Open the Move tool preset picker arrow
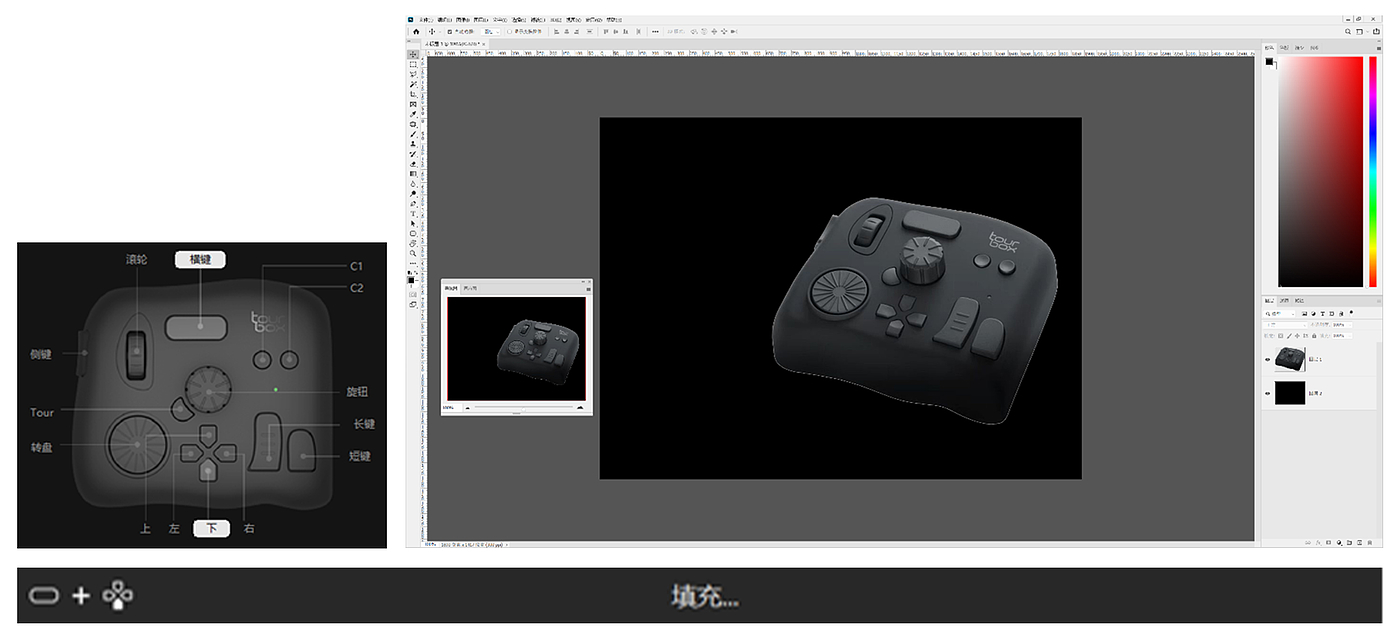This screenshot has width=1400, height=642. pyautogui.click(x=440, y=32)
